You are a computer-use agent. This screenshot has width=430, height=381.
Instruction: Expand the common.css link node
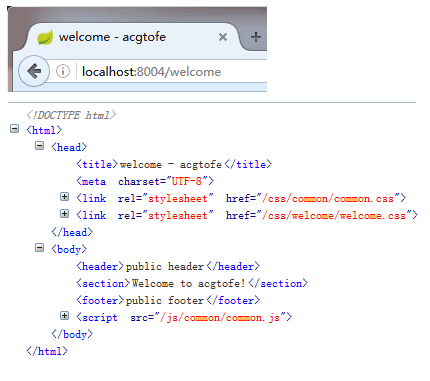[x=65, y=196]
